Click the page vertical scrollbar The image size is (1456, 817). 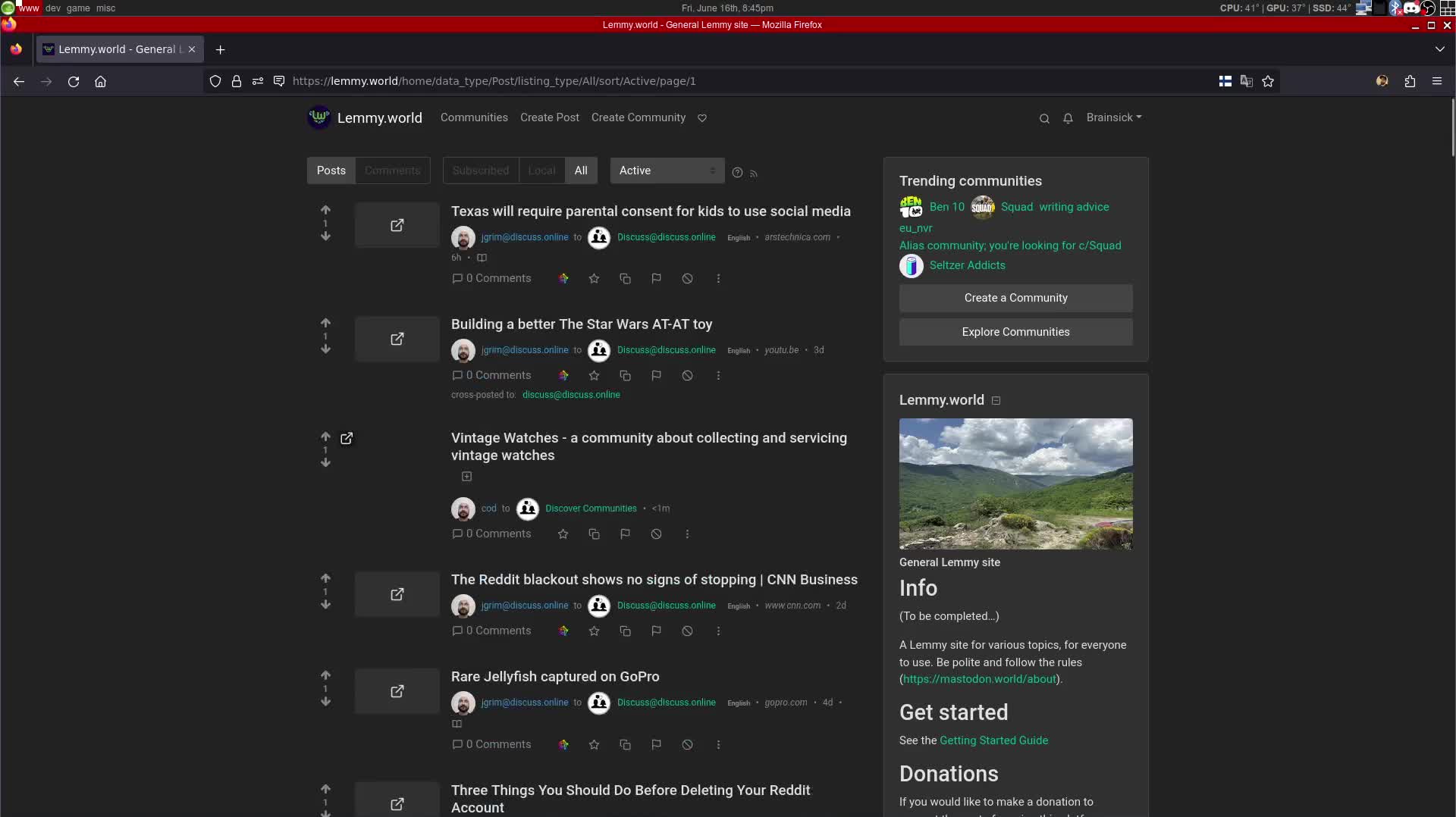coord(1452,127)
